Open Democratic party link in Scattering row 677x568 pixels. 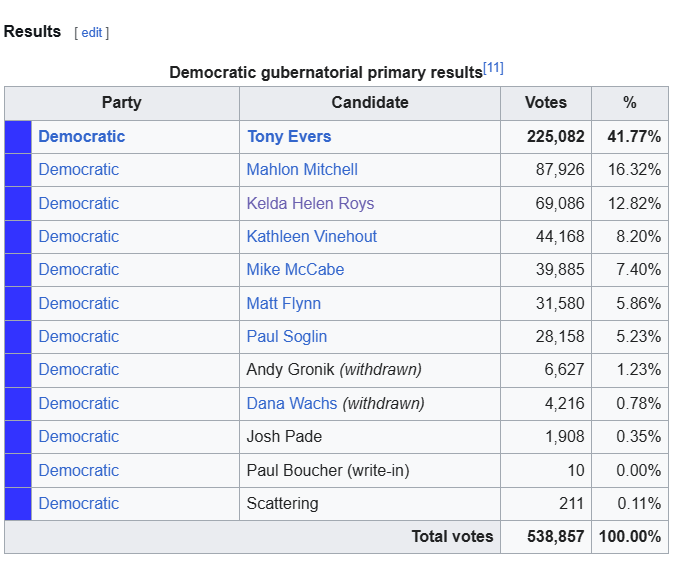(x=79, y=503)
